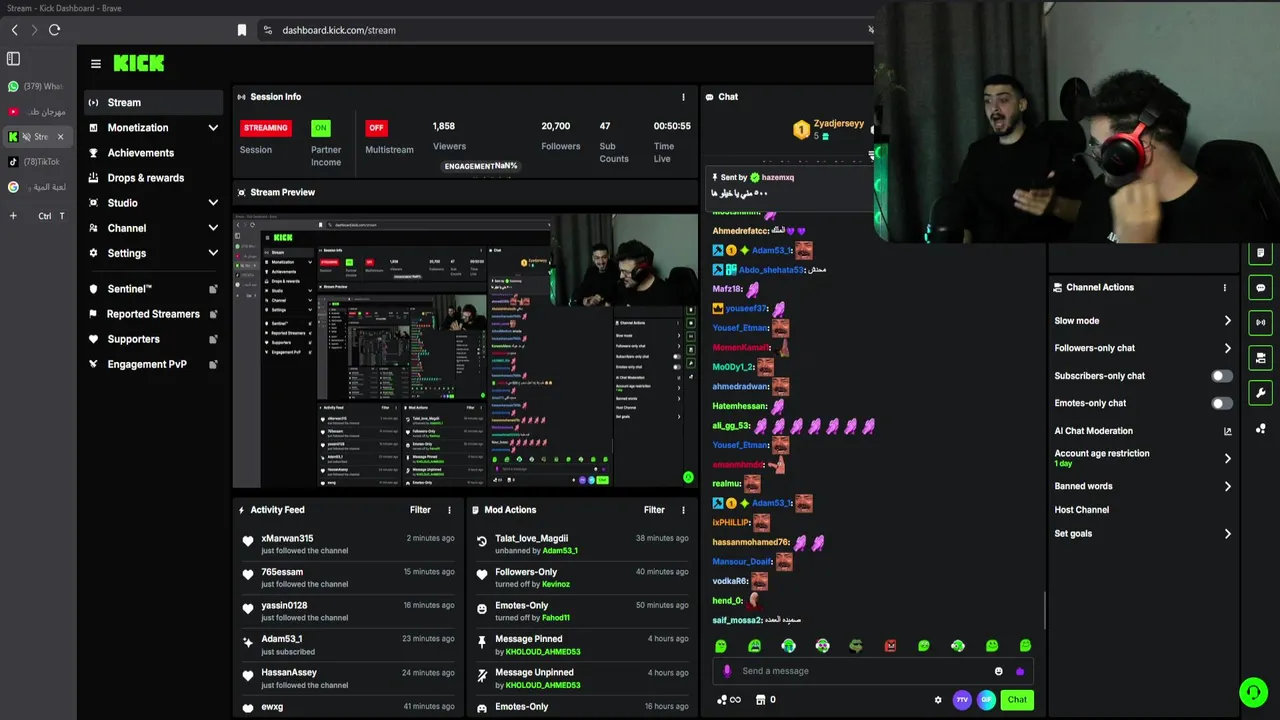This screenshot has width=1280, height=720.
Task: Open Kevinoz moderator link
Action: [556, 584]
